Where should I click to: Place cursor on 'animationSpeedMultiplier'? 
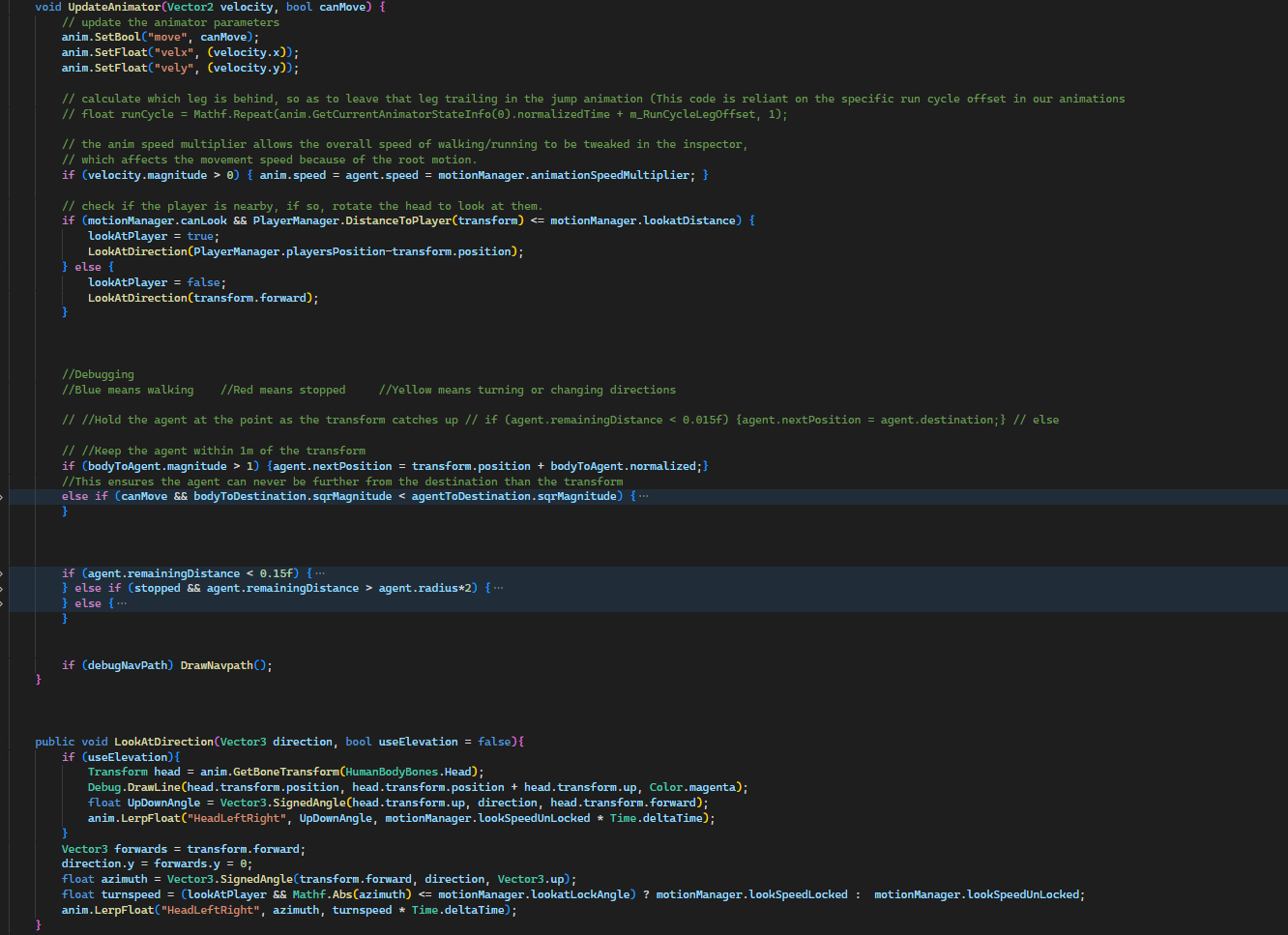coord(609,176)
